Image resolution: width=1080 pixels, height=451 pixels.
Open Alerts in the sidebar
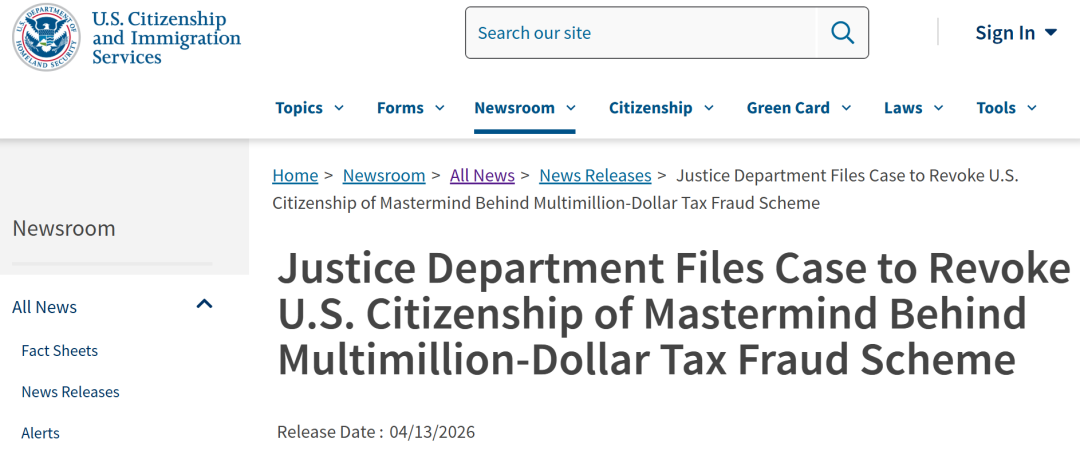coord(41,433)
